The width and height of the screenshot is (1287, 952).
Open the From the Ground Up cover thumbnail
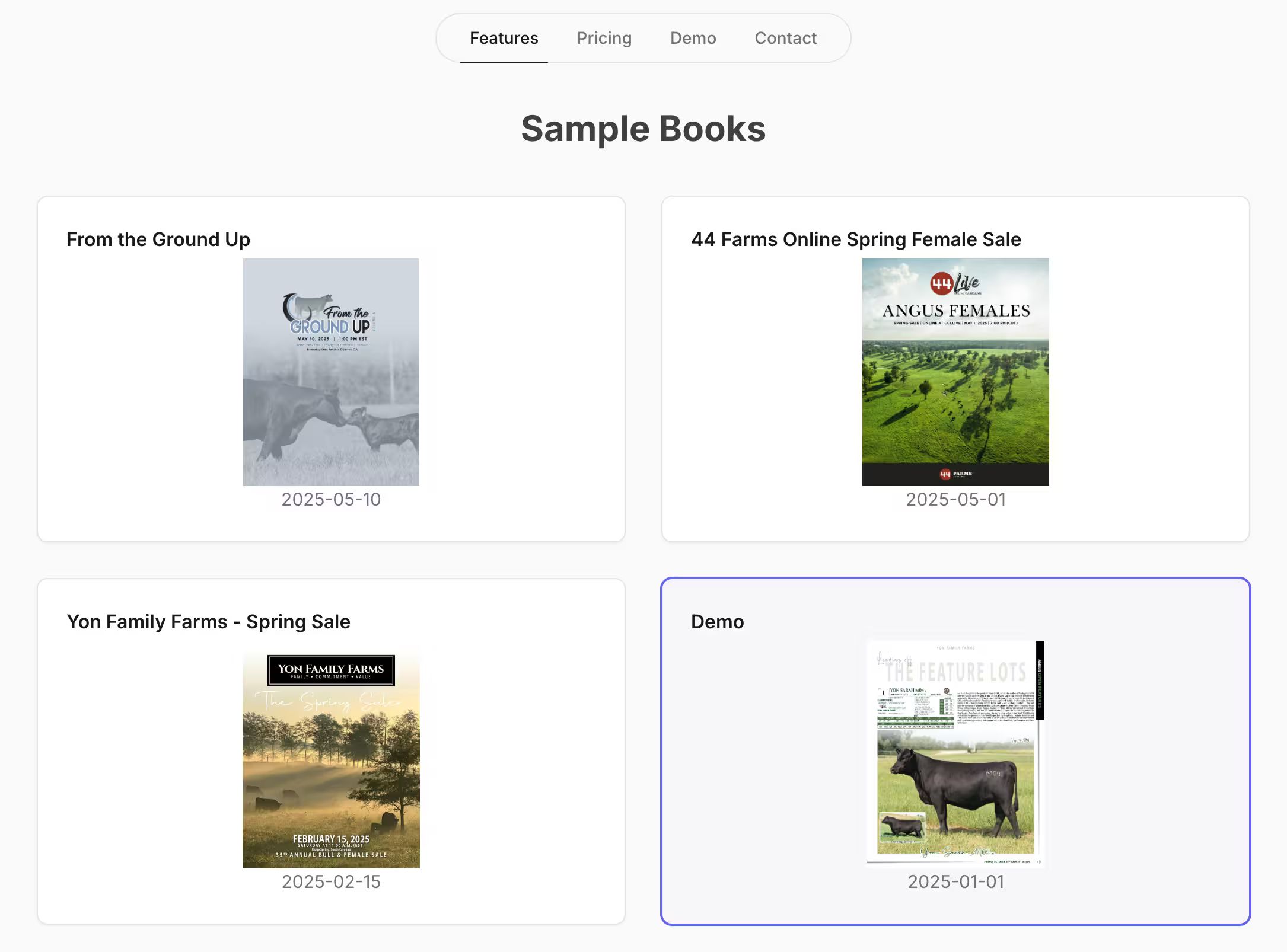(331, 372)
